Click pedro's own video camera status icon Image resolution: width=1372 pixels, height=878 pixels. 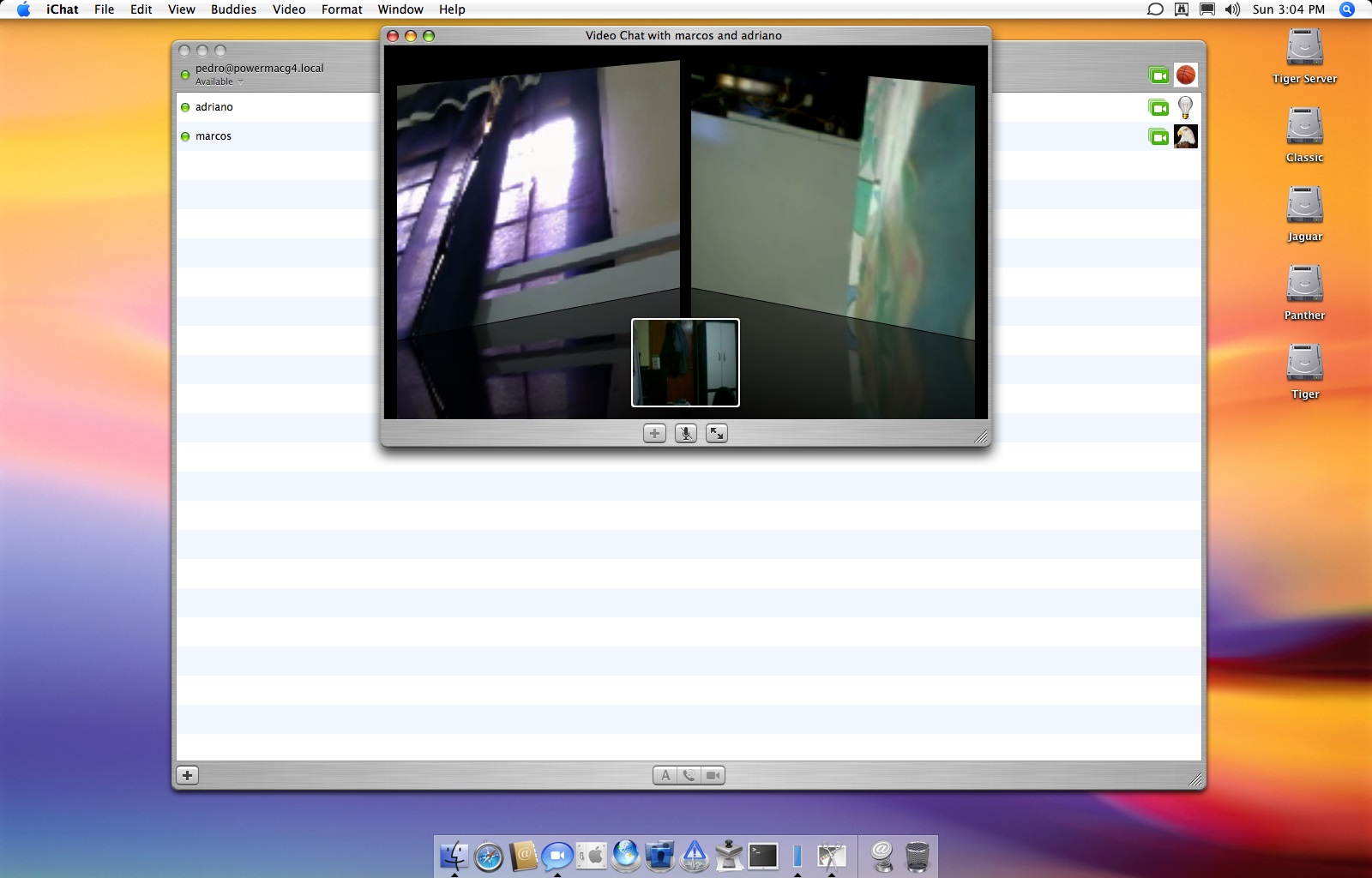pos(1158,75)
